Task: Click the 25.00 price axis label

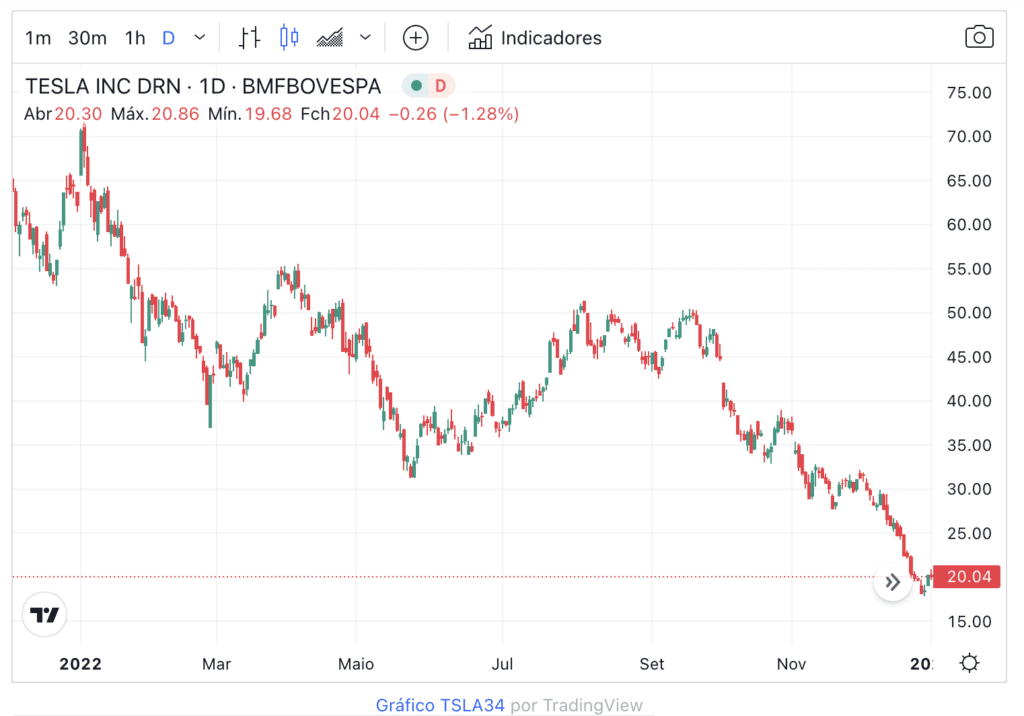Action: tap(969, 534)
